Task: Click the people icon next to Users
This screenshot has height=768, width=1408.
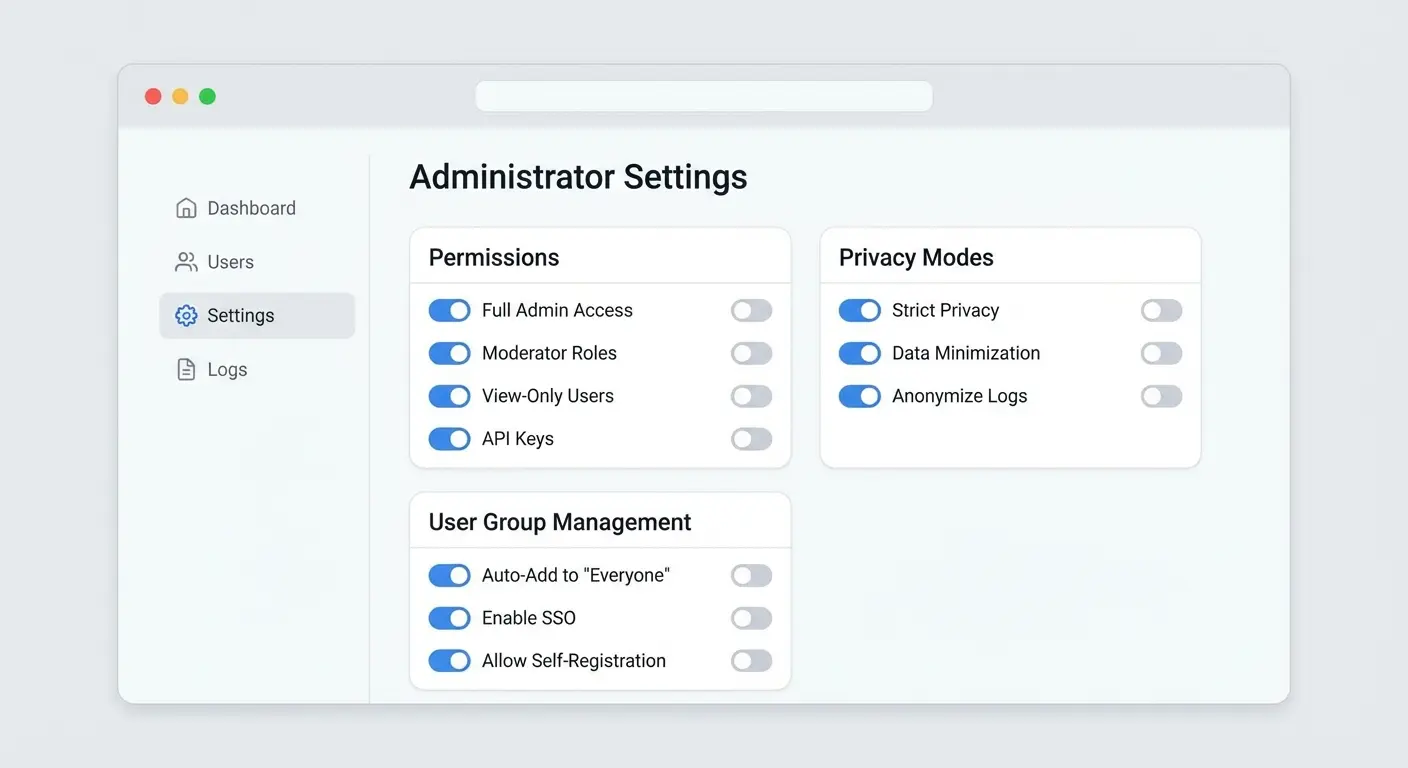Action: 186,261
